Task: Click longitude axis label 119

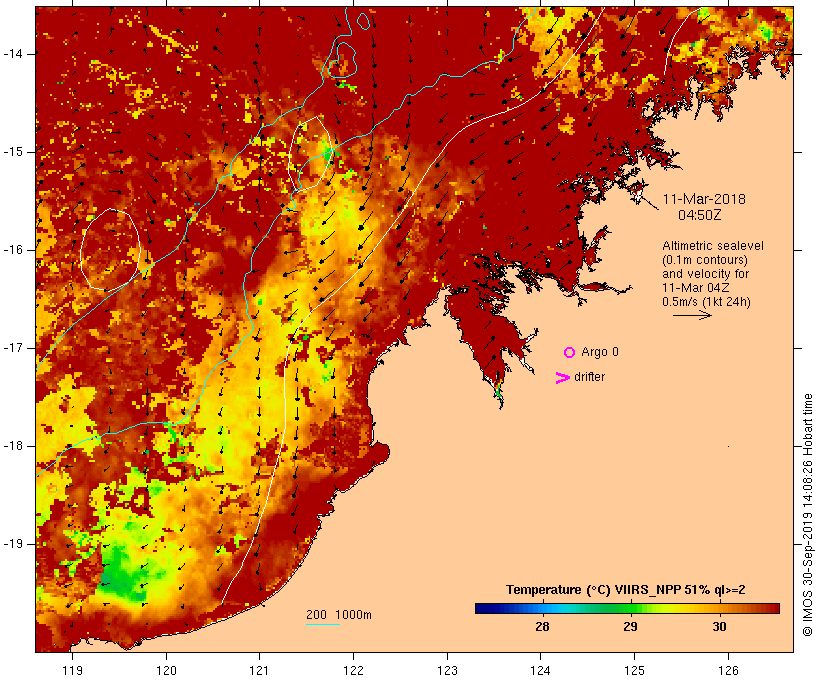Action: [x=72, y=670]
